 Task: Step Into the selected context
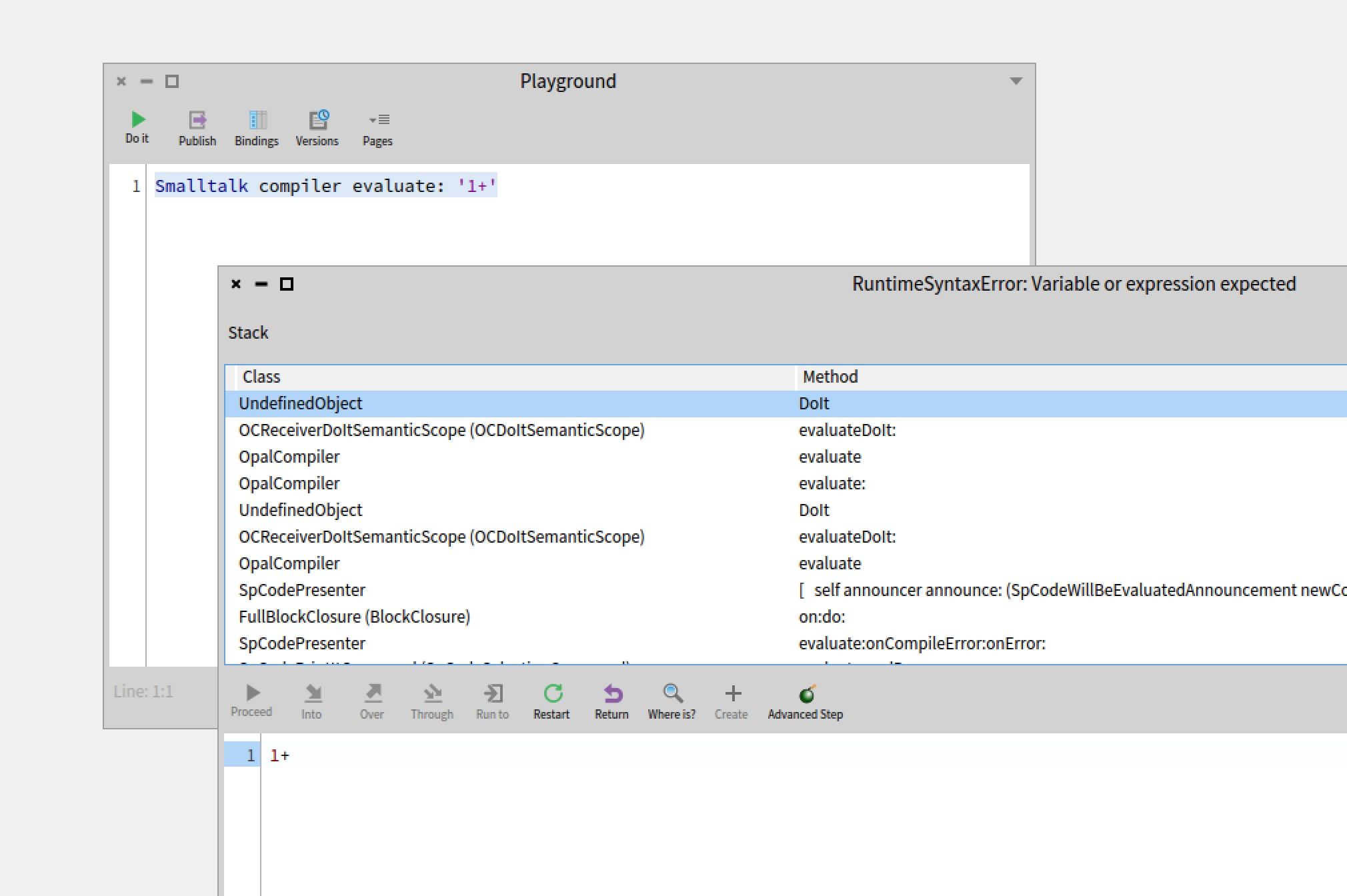click(x=311, y=701)
